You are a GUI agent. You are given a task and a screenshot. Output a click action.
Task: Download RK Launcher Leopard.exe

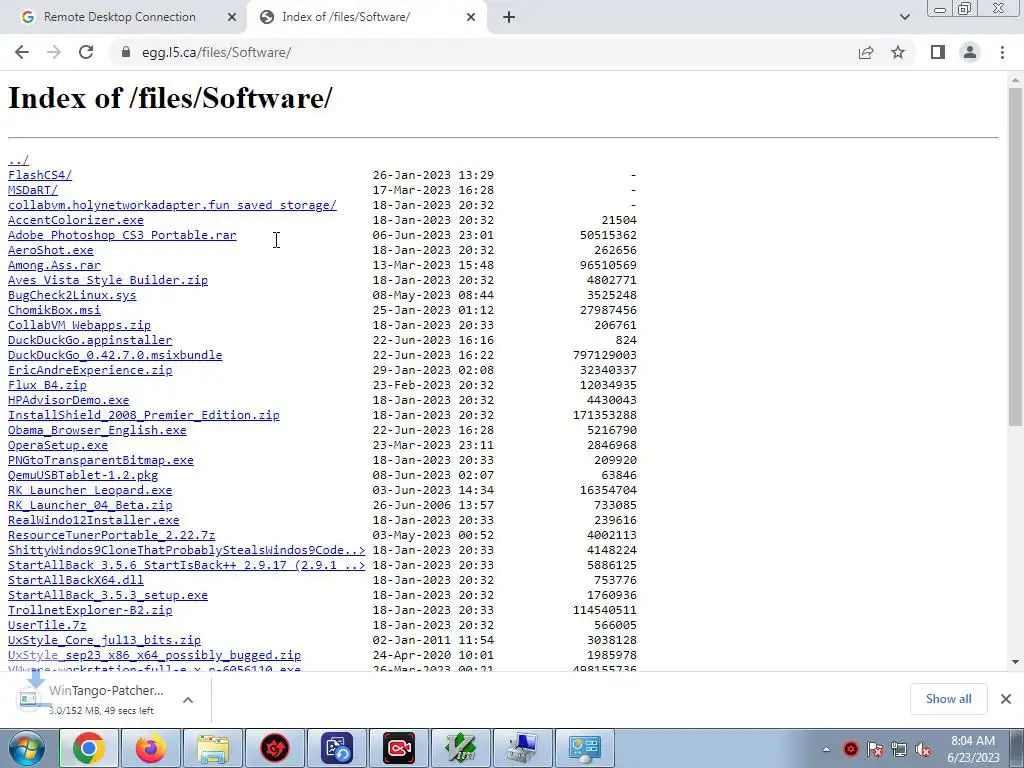click(90, 490)
